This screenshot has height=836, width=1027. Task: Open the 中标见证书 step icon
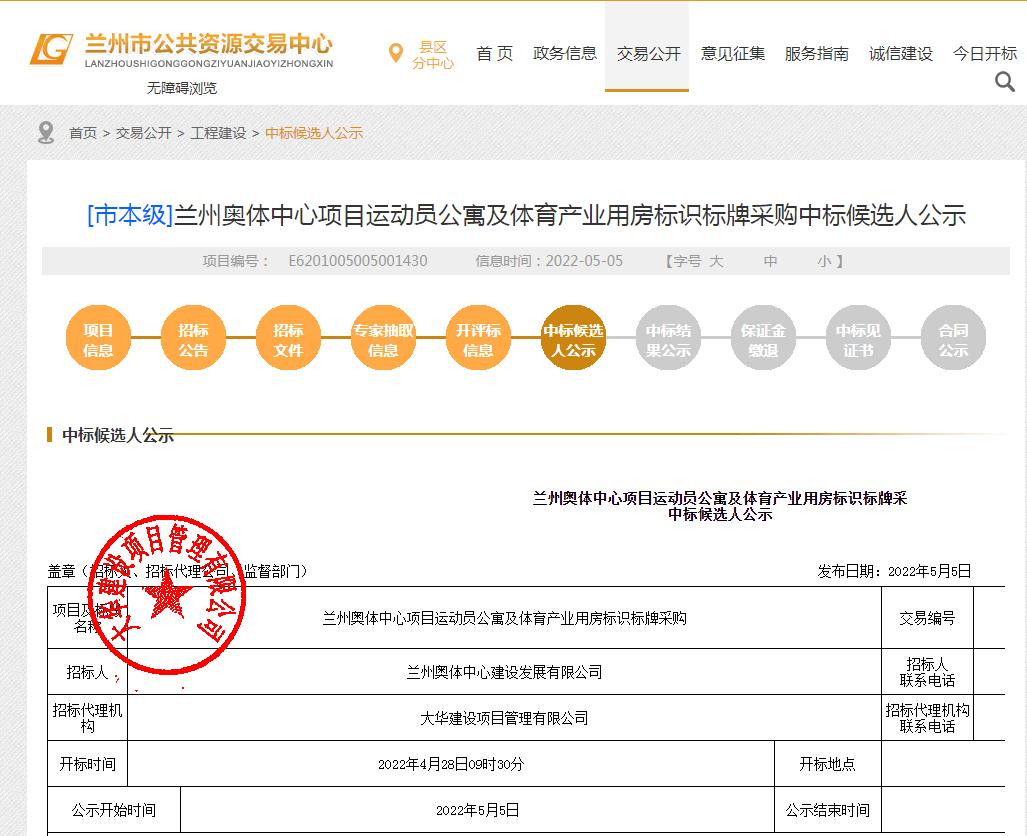tap(857, 338)
